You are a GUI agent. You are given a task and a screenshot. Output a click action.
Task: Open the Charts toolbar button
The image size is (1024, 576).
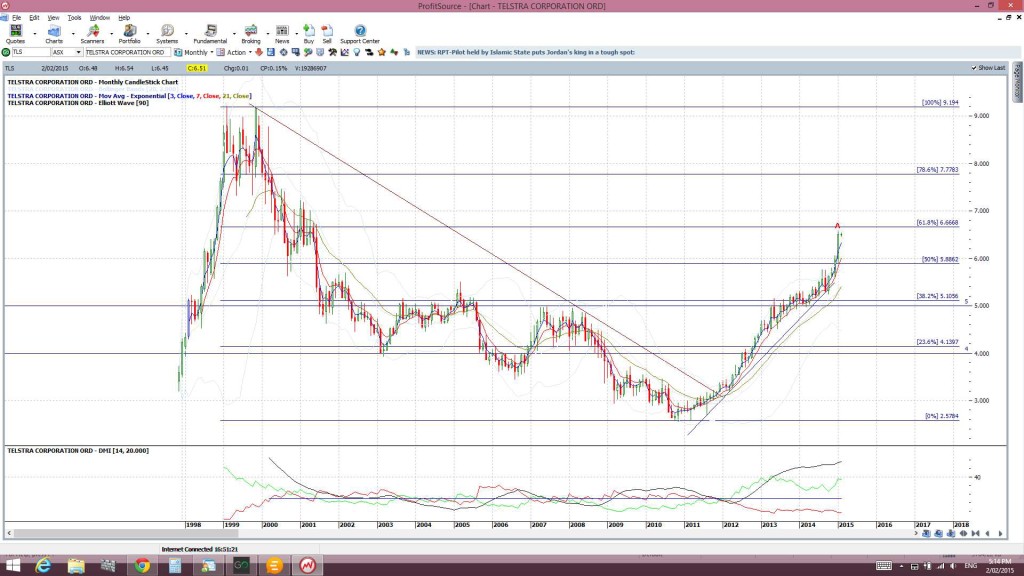click(54, 34)
